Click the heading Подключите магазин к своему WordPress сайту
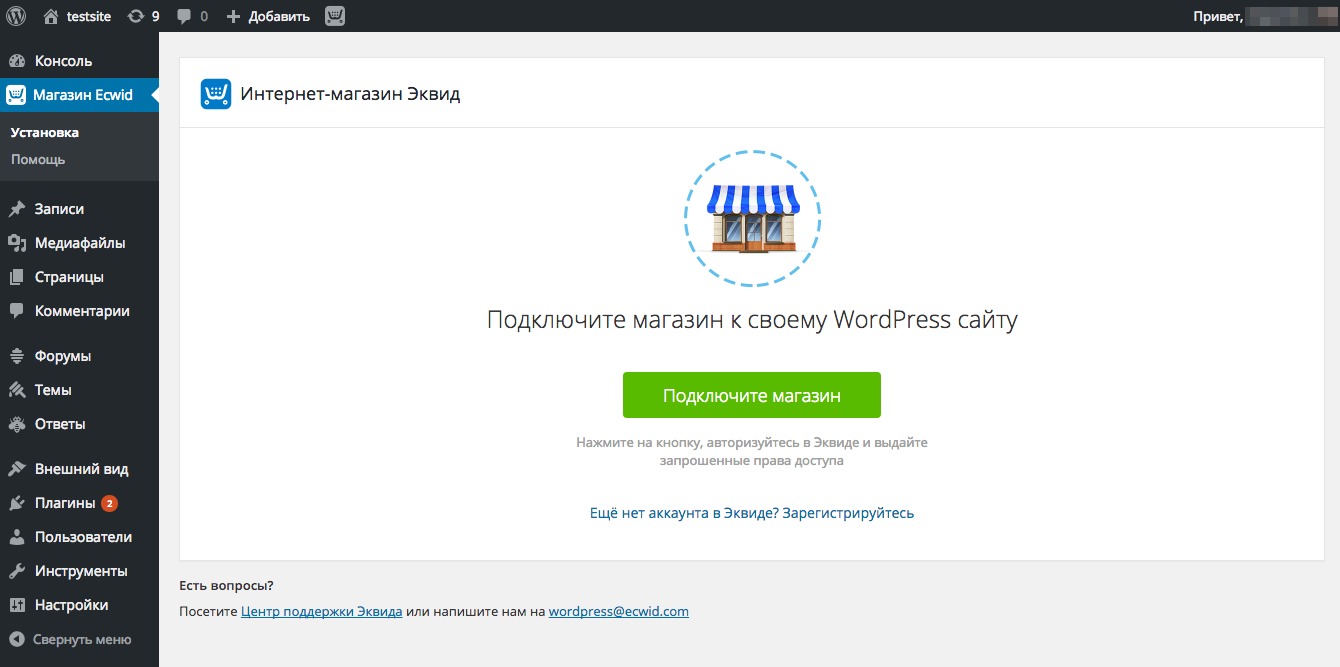The height and width of the screenshot is (667, 1340). [752, 320]
